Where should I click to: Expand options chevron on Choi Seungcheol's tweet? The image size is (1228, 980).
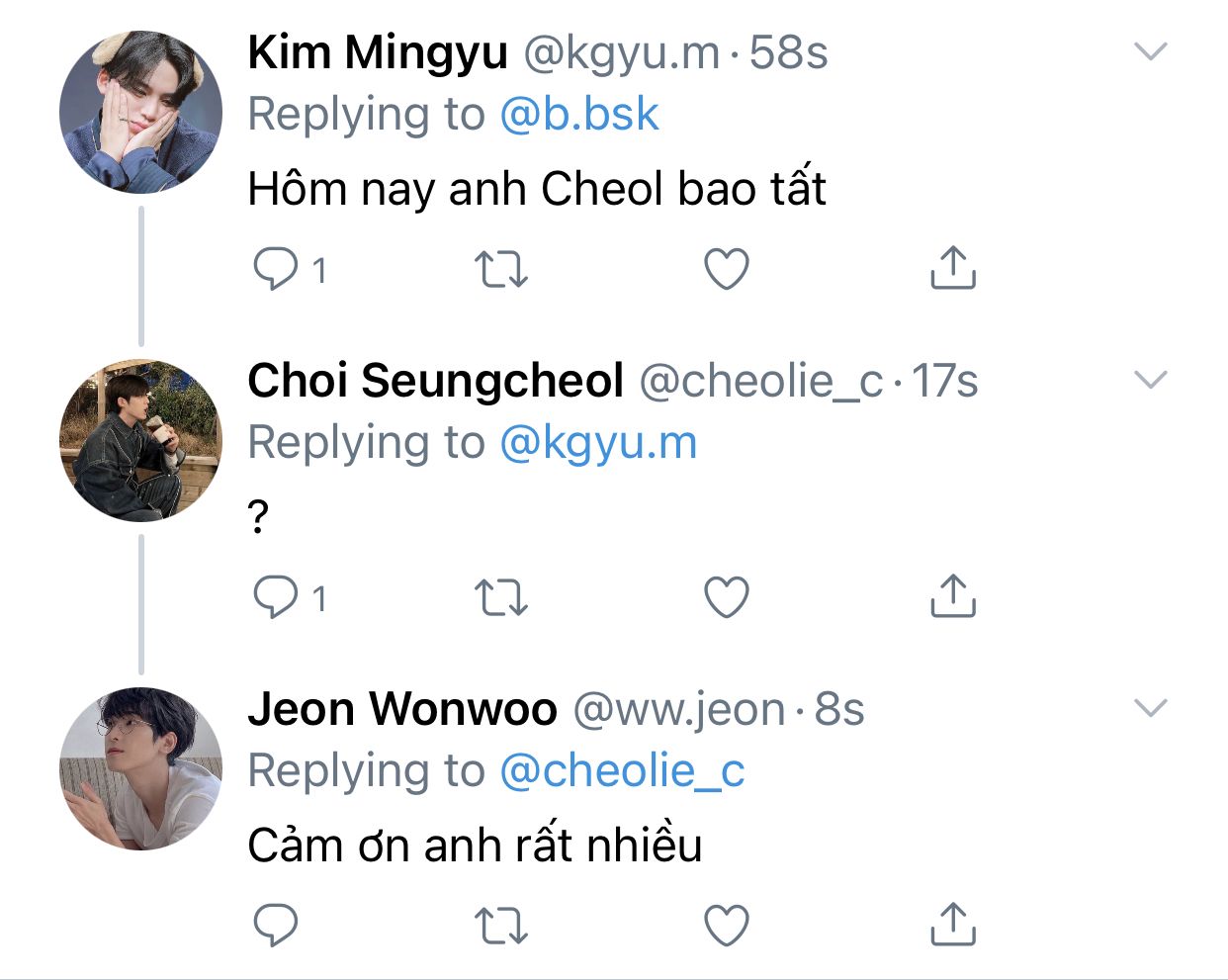click(1151, 380)
